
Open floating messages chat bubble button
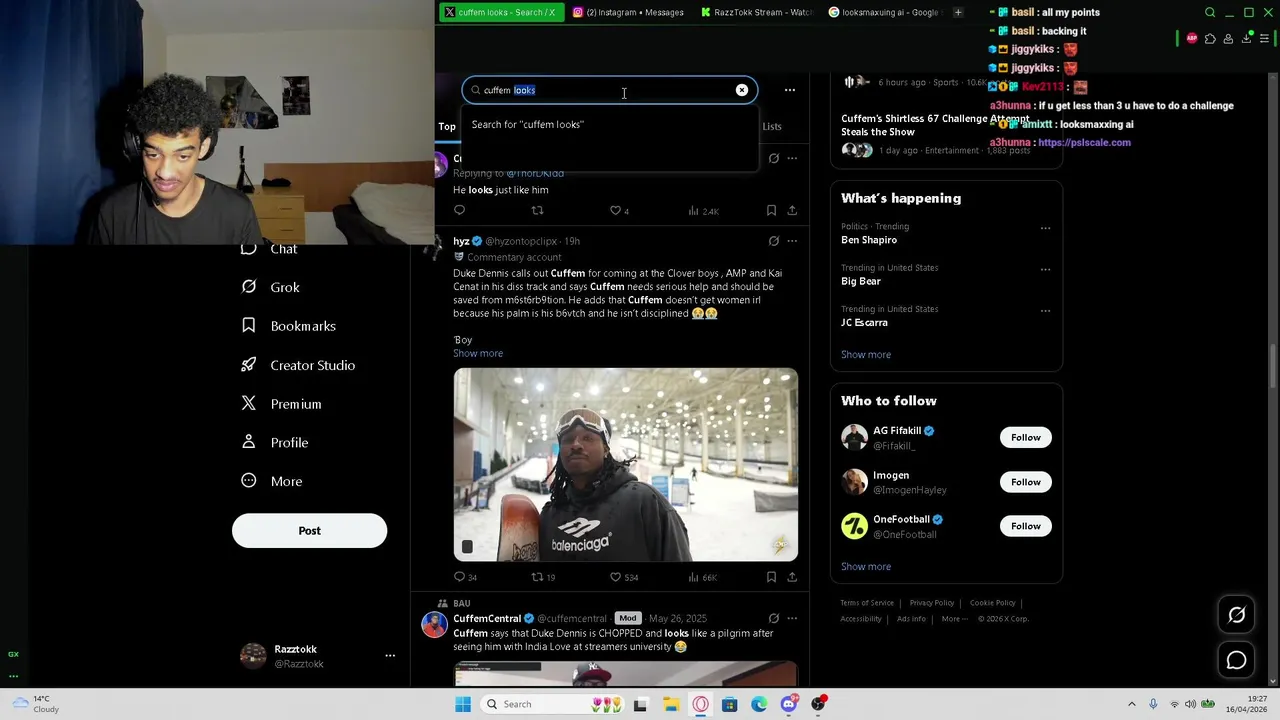coord(1237,660)
